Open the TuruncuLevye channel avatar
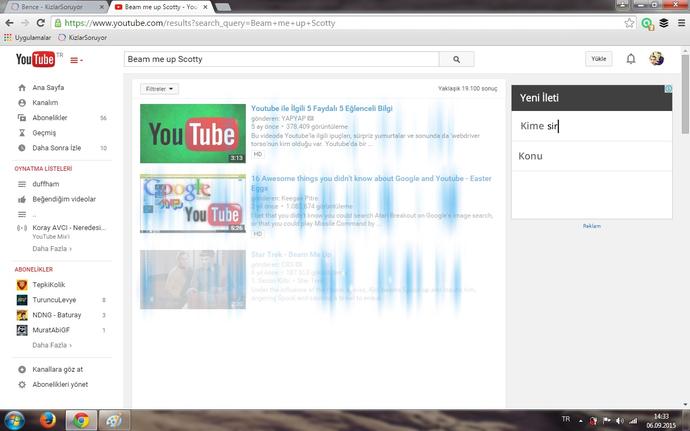 pos(22,300)
